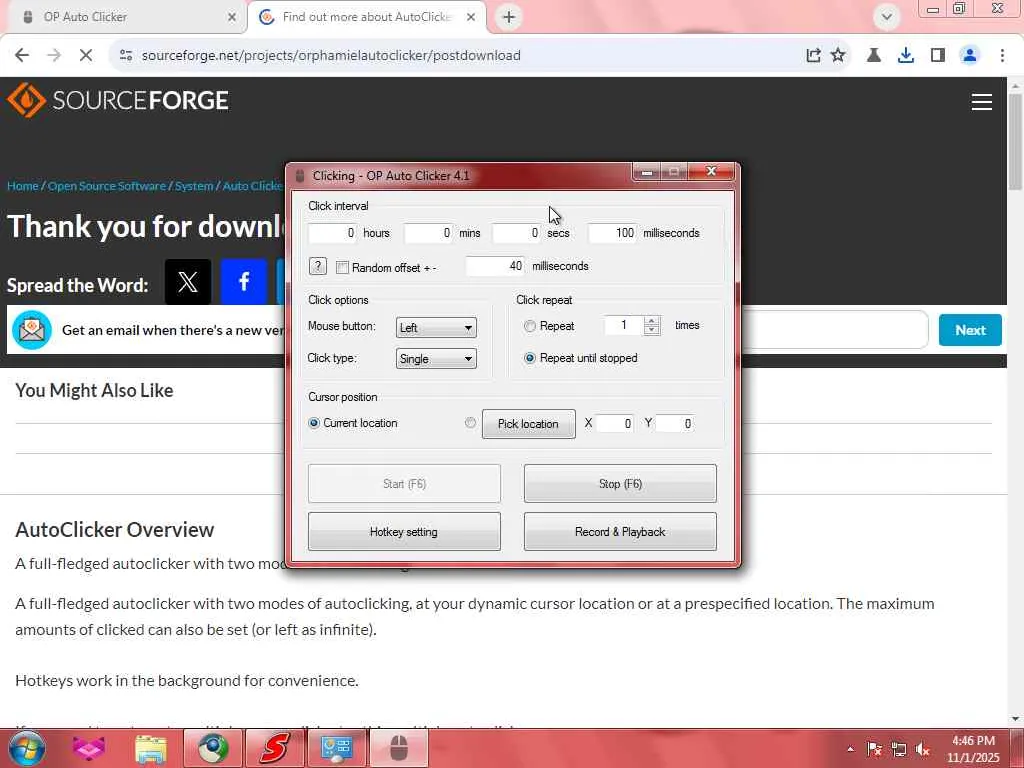Click the volume muted tray icon

tap(923, 749)
